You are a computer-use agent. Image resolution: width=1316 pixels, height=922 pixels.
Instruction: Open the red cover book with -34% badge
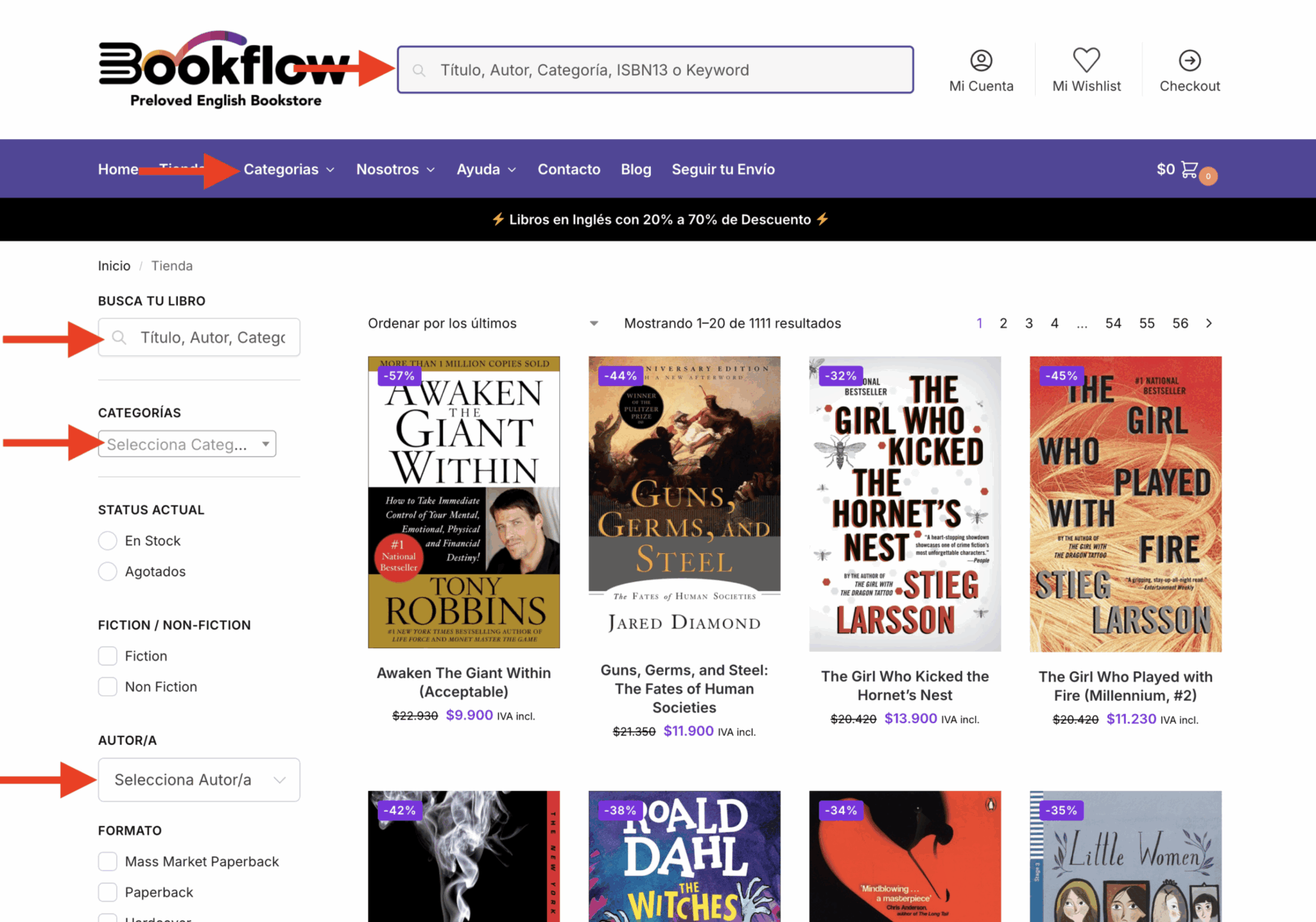[904, 856]
